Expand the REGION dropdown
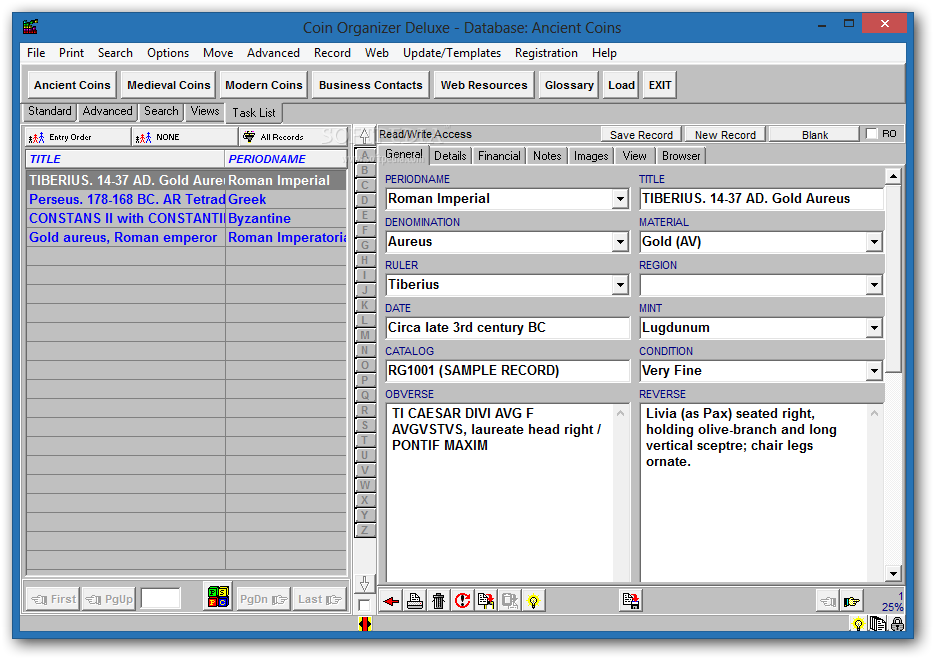The height and width of the screenshot is (659, 934). [874, 285]
